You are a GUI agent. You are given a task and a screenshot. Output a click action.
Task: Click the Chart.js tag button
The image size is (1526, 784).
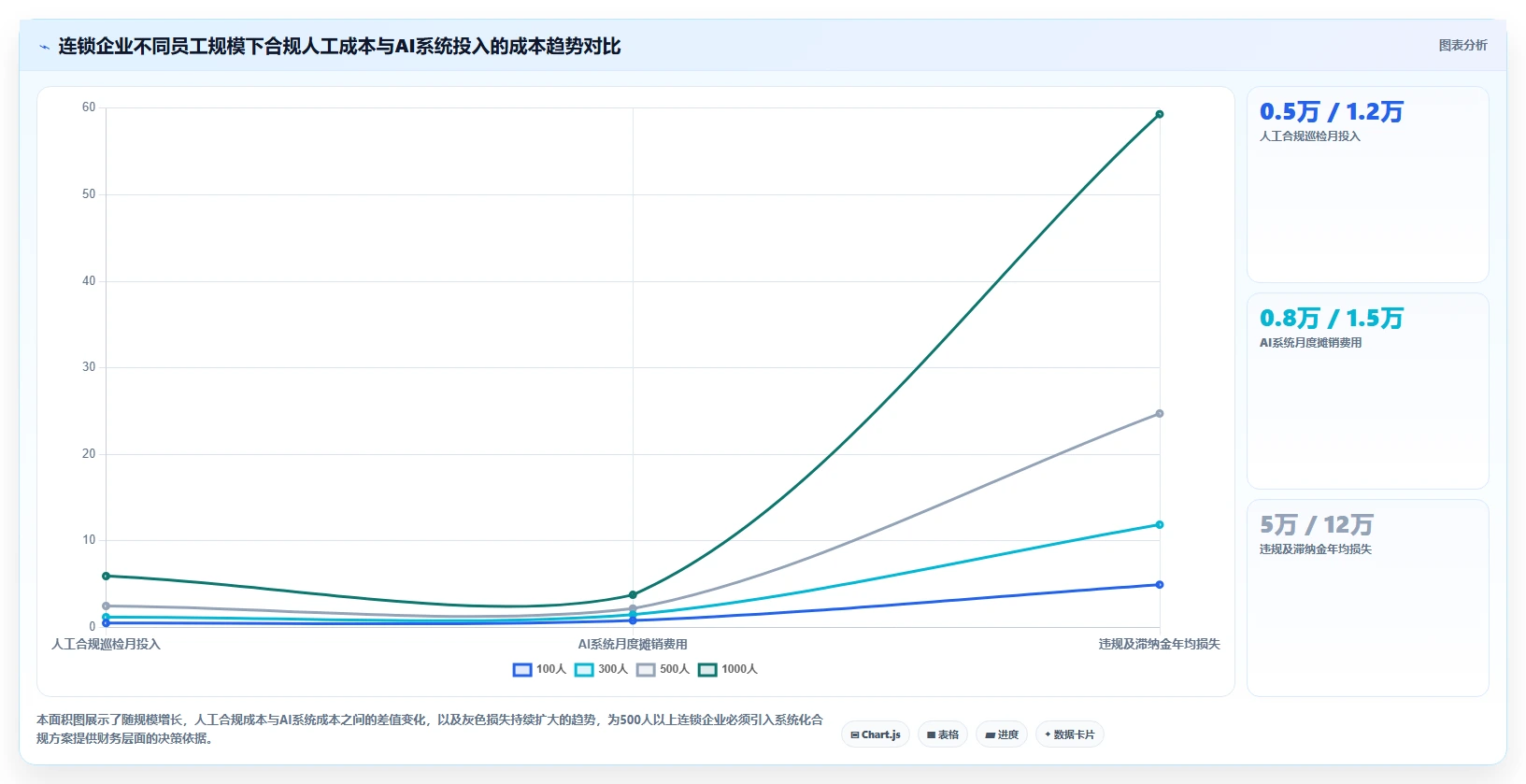coord(876,734)
